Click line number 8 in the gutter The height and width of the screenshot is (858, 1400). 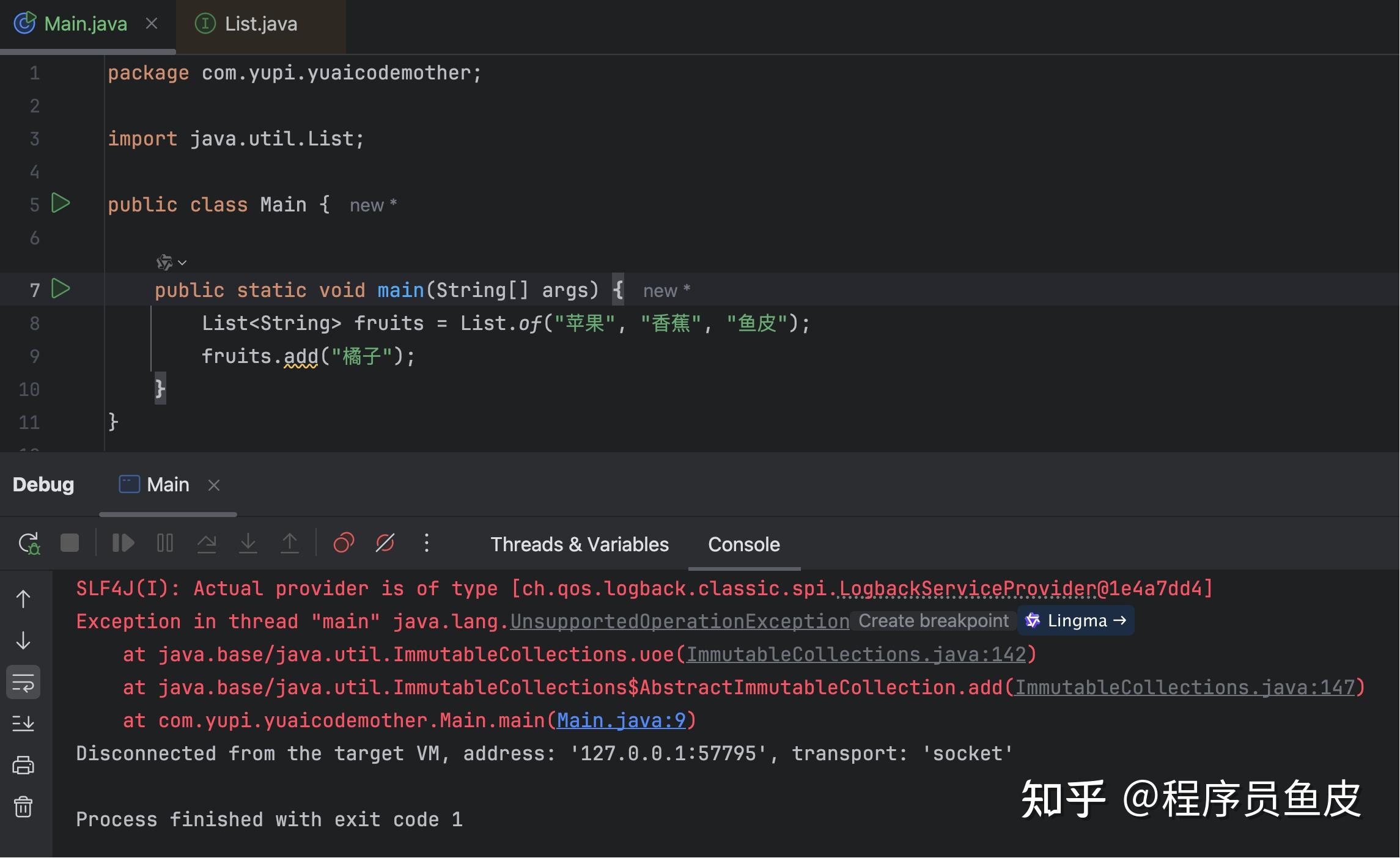(35, 323)
